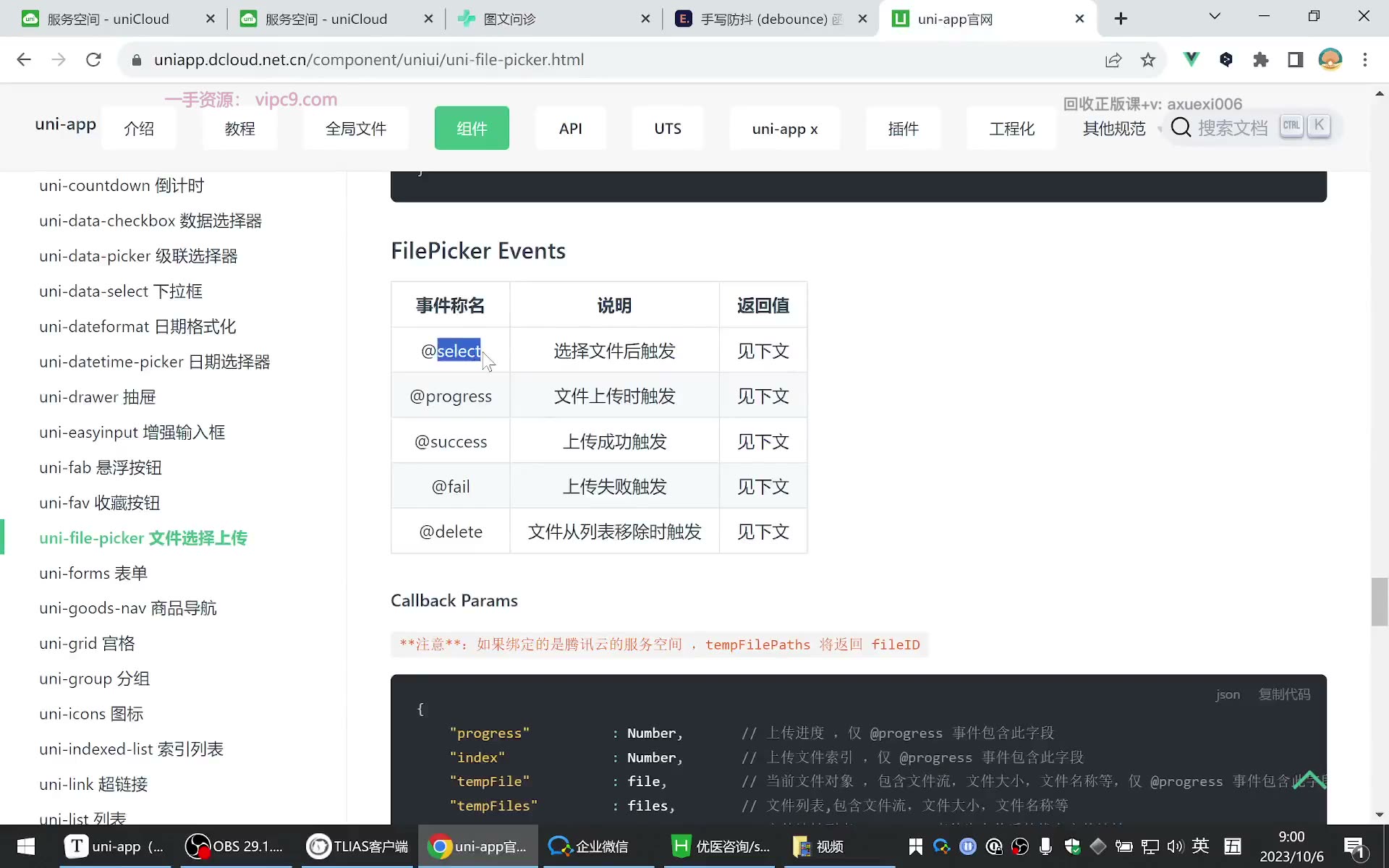Open the API nav item
Viewport: 1389px width, 868px height.
tap(571, 128)
